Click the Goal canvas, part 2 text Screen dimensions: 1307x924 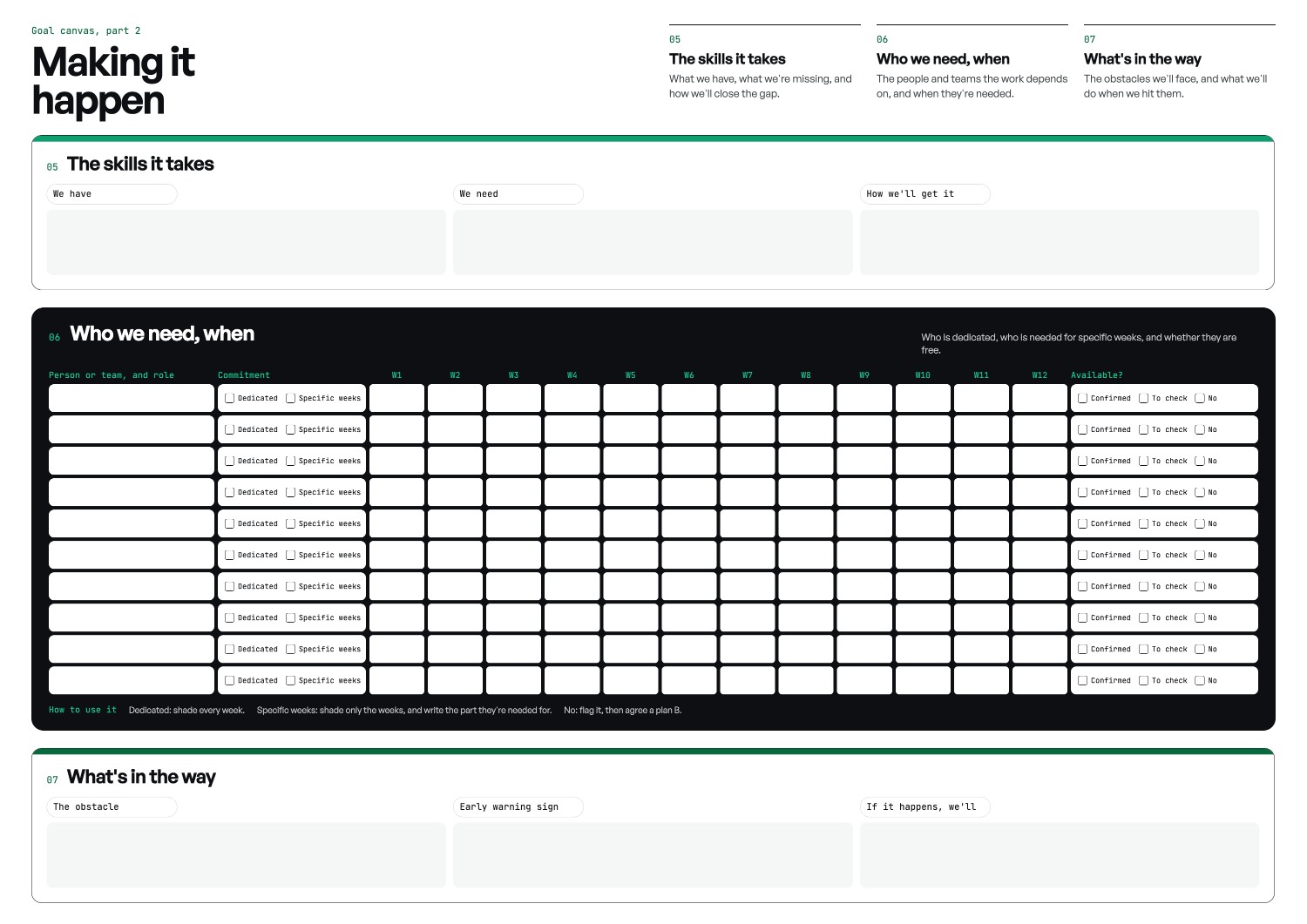[x=86, y=30]
